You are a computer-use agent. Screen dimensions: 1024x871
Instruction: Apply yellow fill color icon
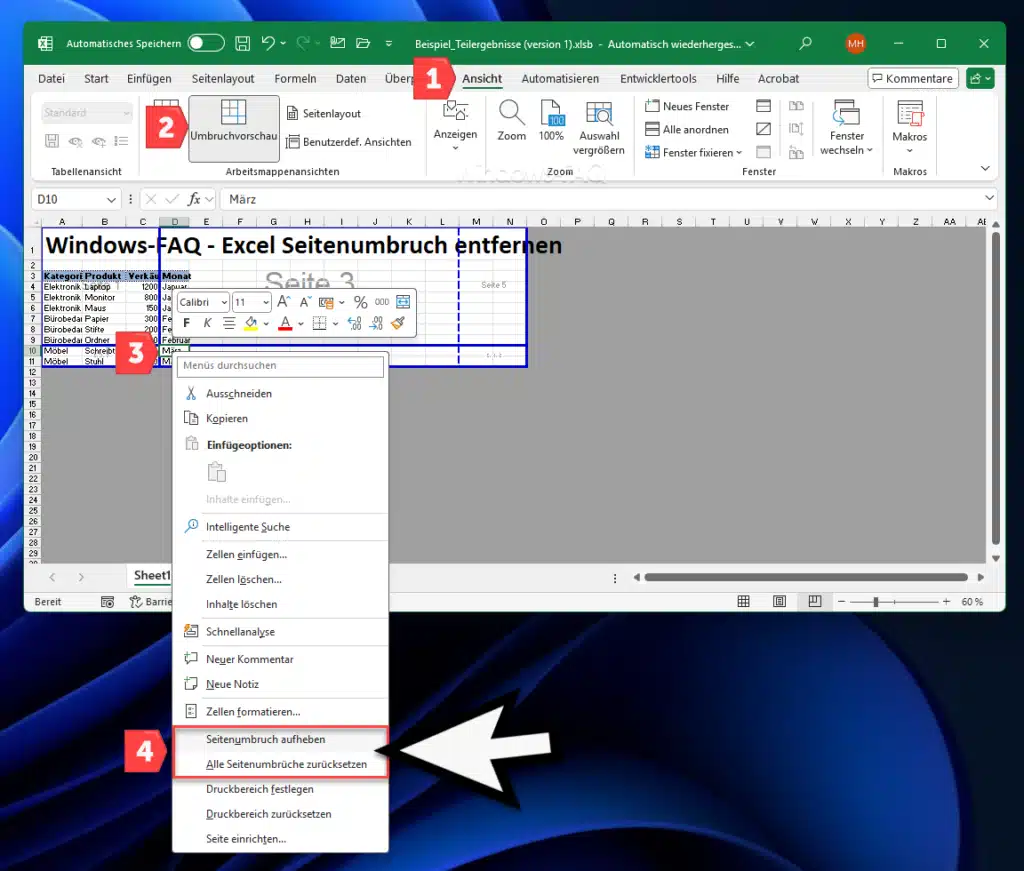coord(250,323)
